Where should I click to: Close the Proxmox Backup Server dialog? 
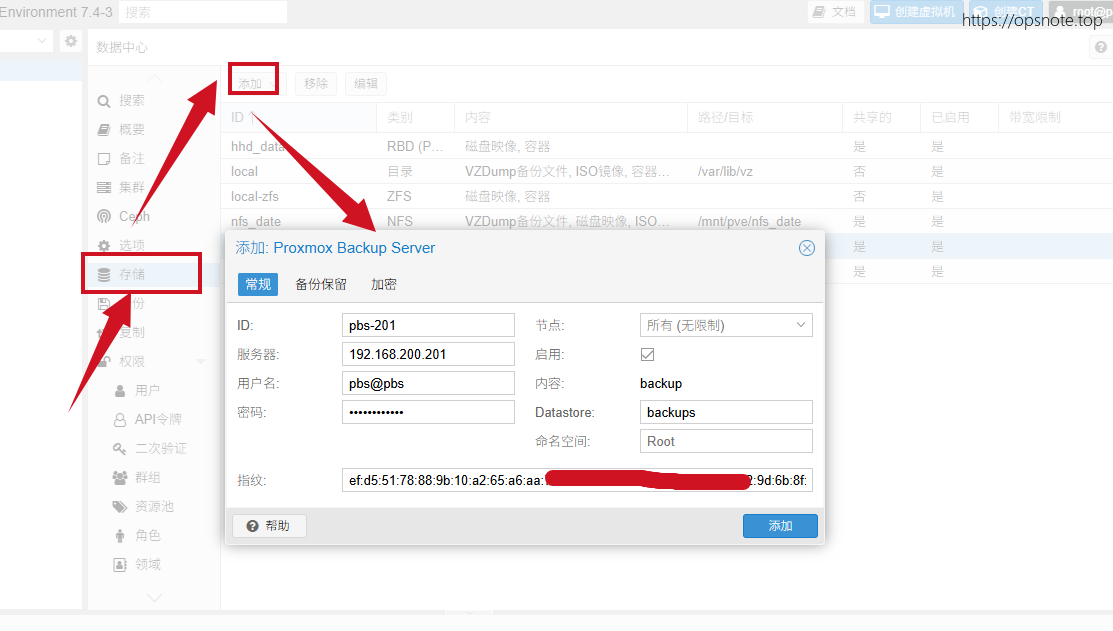pos(806,248)
